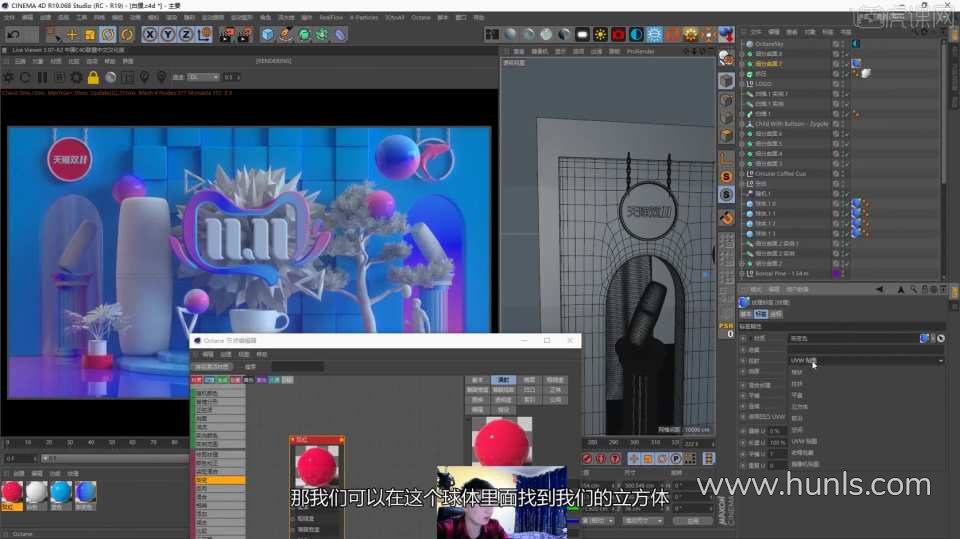Select the red material swatch in Material Manager
960x539 pixels.
pos(12,492)
